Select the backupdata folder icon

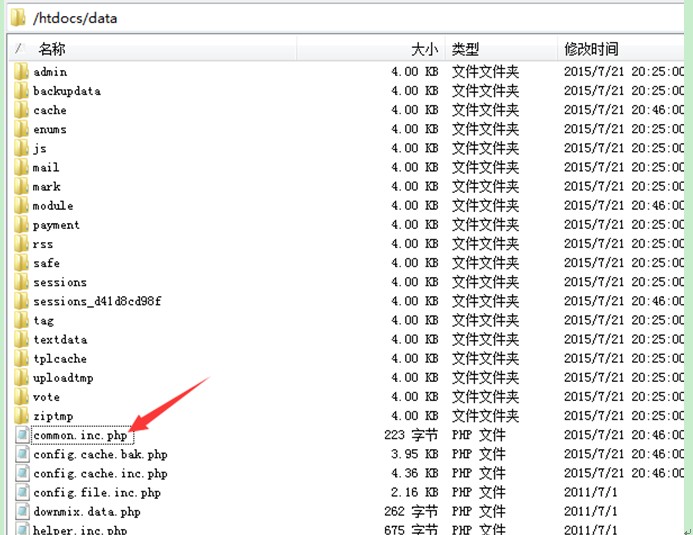(22, 91)
